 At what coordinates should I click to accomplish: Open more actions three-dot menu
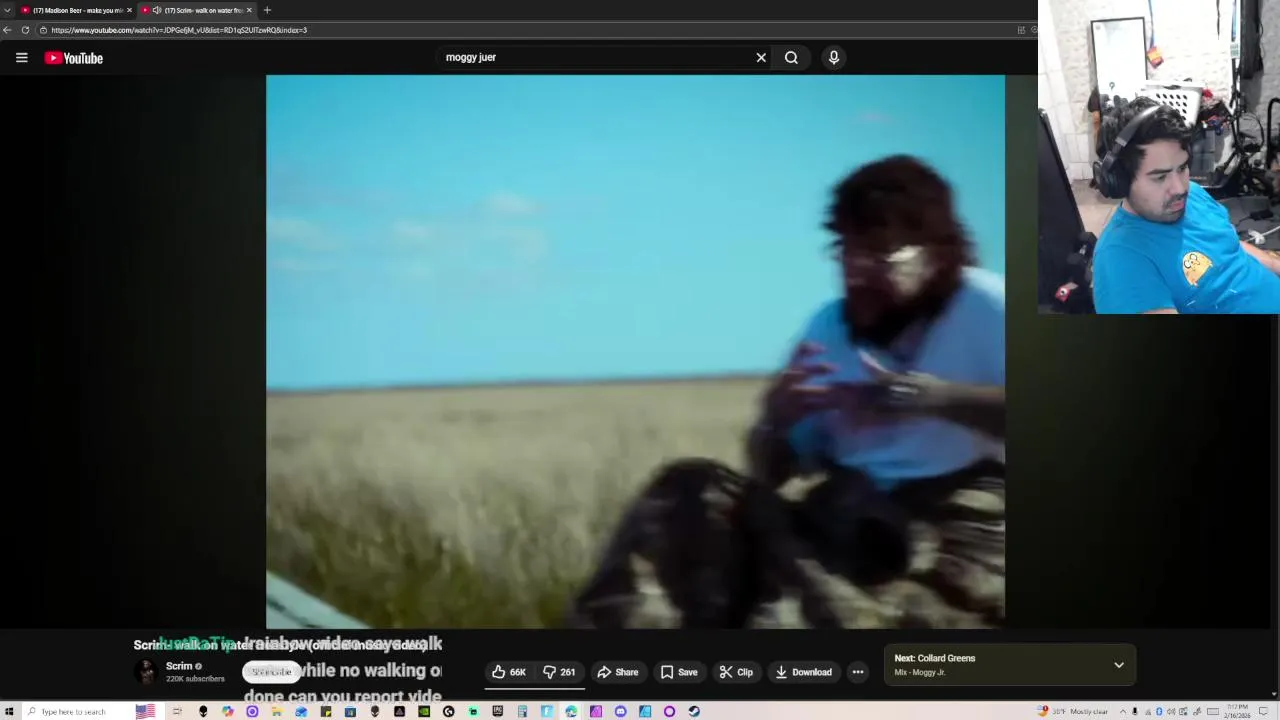(858, 672)
